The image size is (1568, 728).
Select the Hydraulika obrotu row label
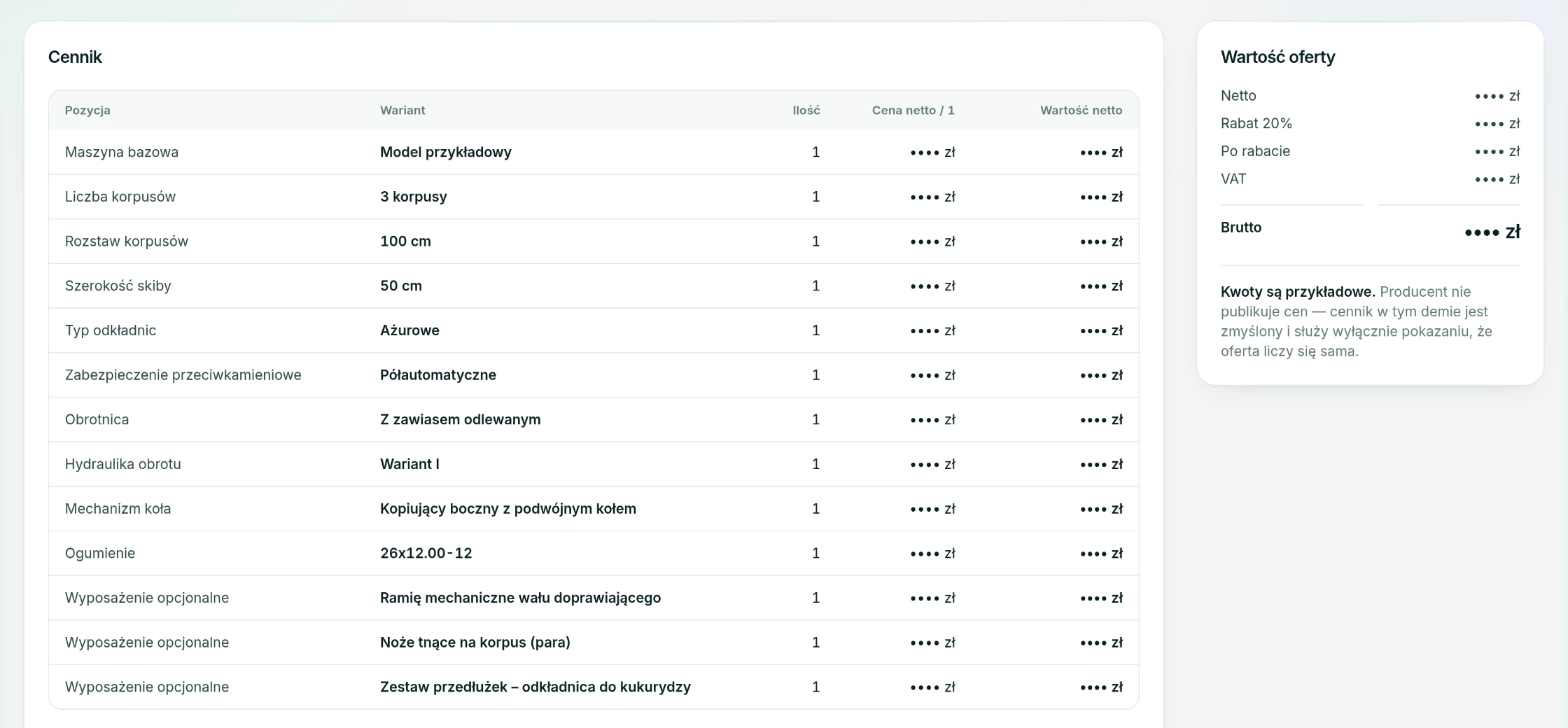coord(123,464)
